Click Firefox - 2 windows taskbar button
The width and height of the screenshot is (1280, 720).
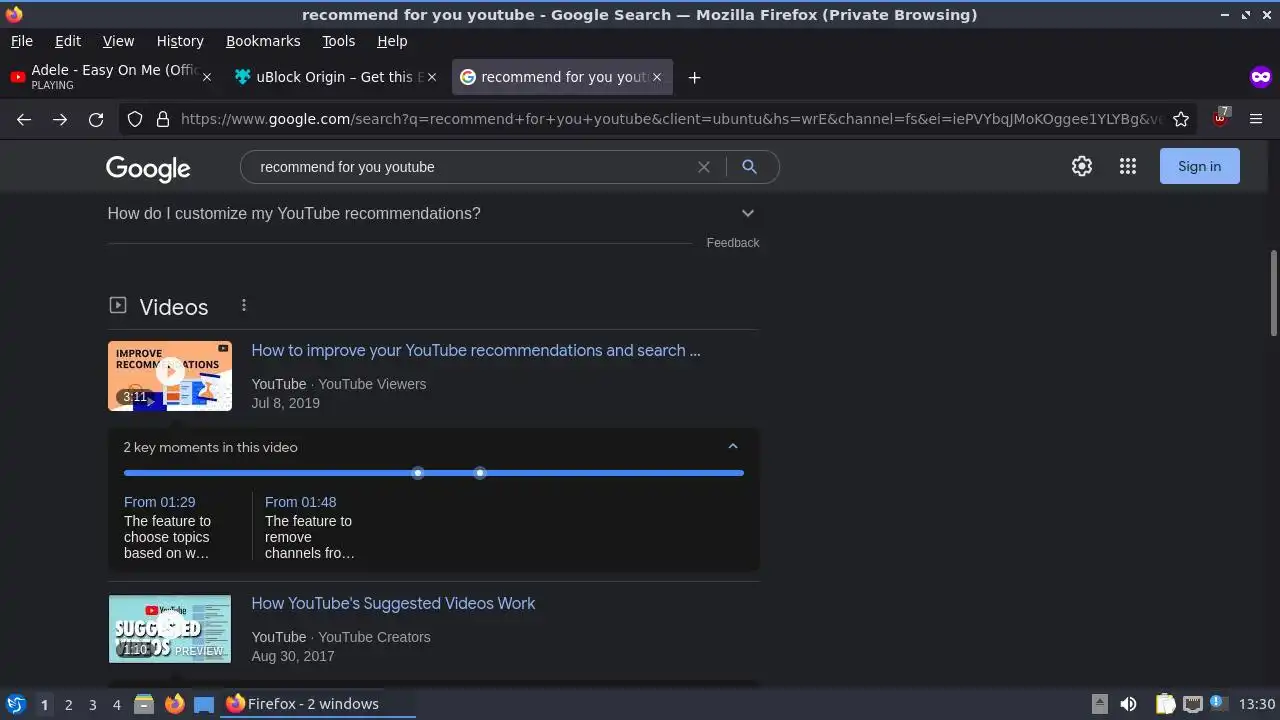click(318, 704)
